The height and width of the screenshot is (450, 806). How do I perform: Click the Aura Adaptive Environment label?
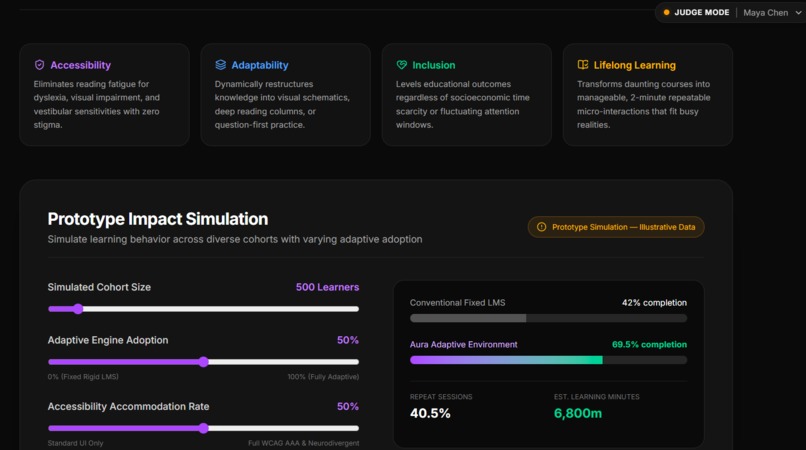[x=464, y=344]
